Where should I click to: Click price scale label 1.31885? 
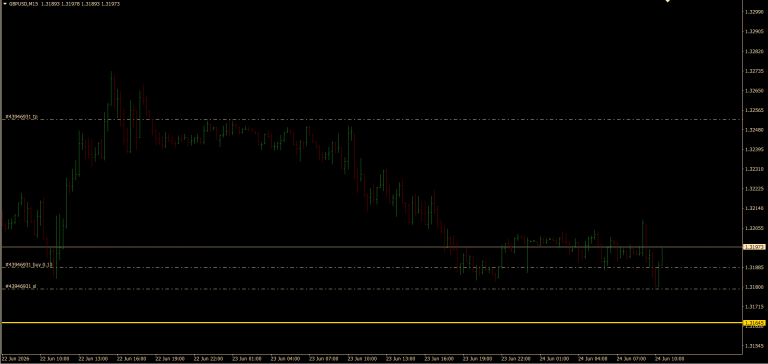click(754, 267)
